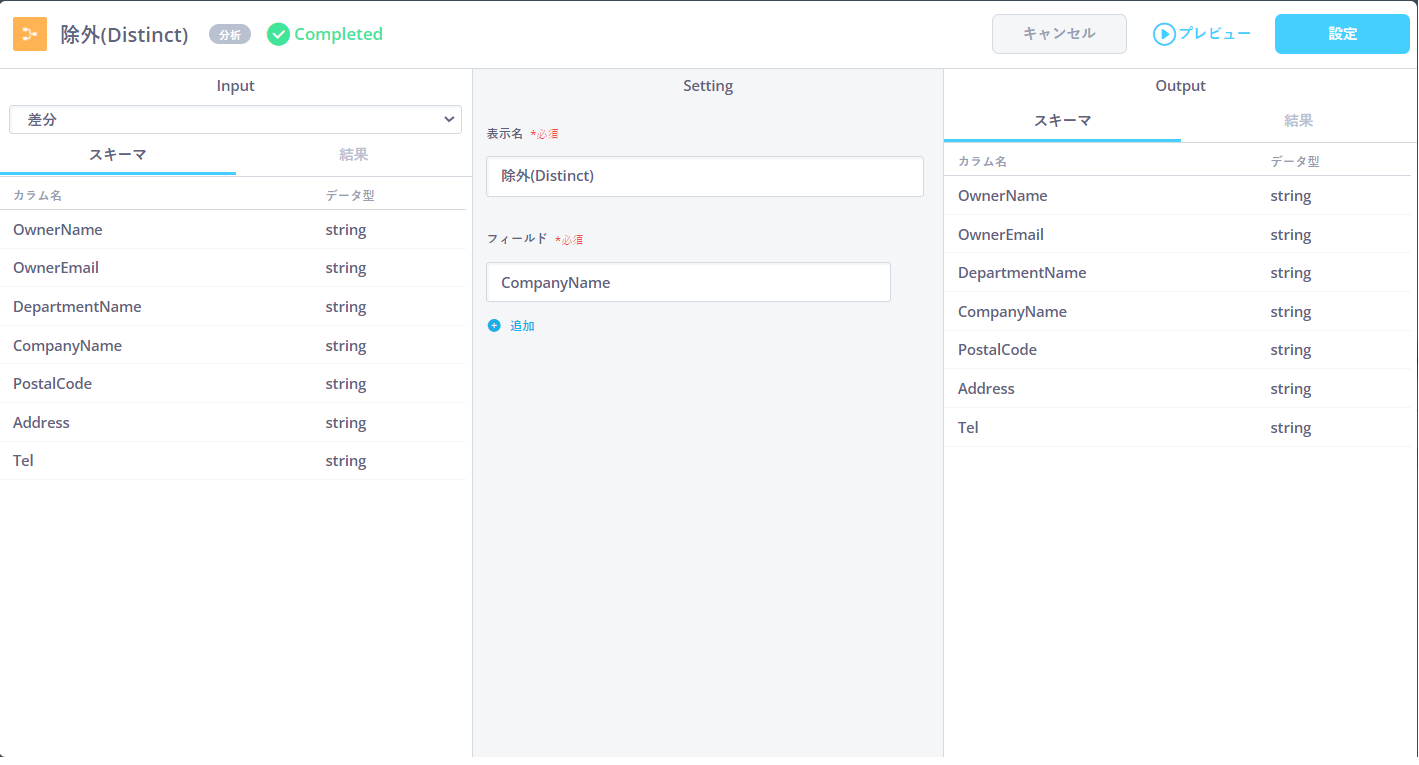Click the Input カラム名 column header
The width and height of the screenshot is (1419, 765).
[37, 196]
